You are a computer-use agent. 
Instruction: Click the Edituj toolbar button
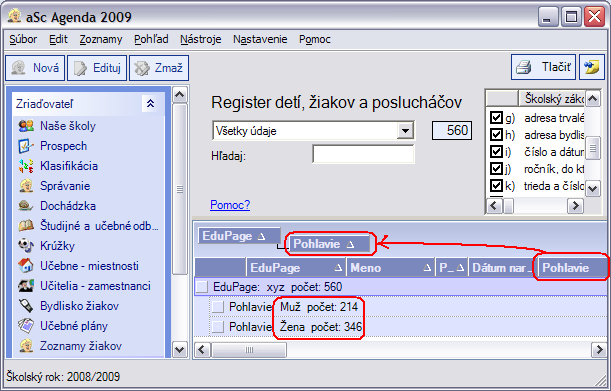tap(97, 68)
